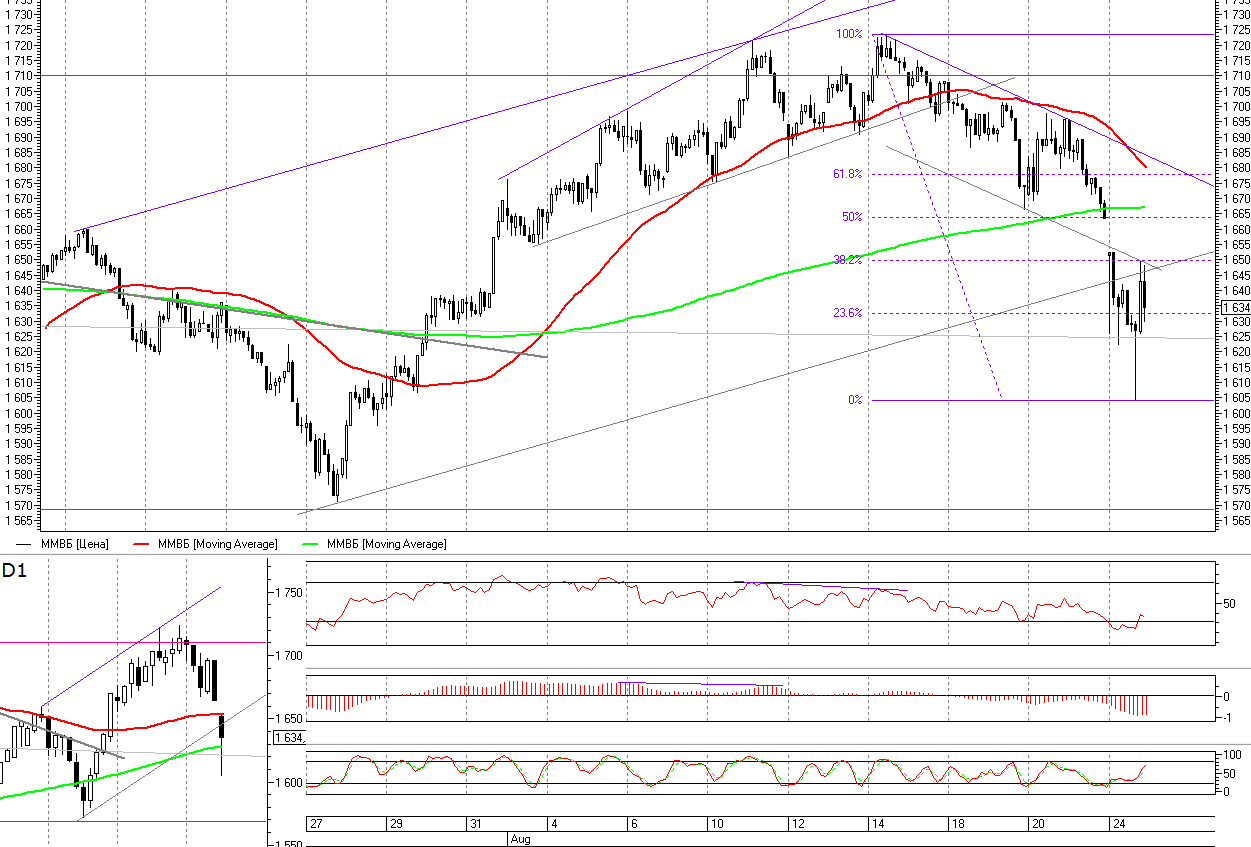Viewport: 1251px width, 847px height.
Task: Click the 1 710 value on right price axis
Action: [x=1236, y=76]
